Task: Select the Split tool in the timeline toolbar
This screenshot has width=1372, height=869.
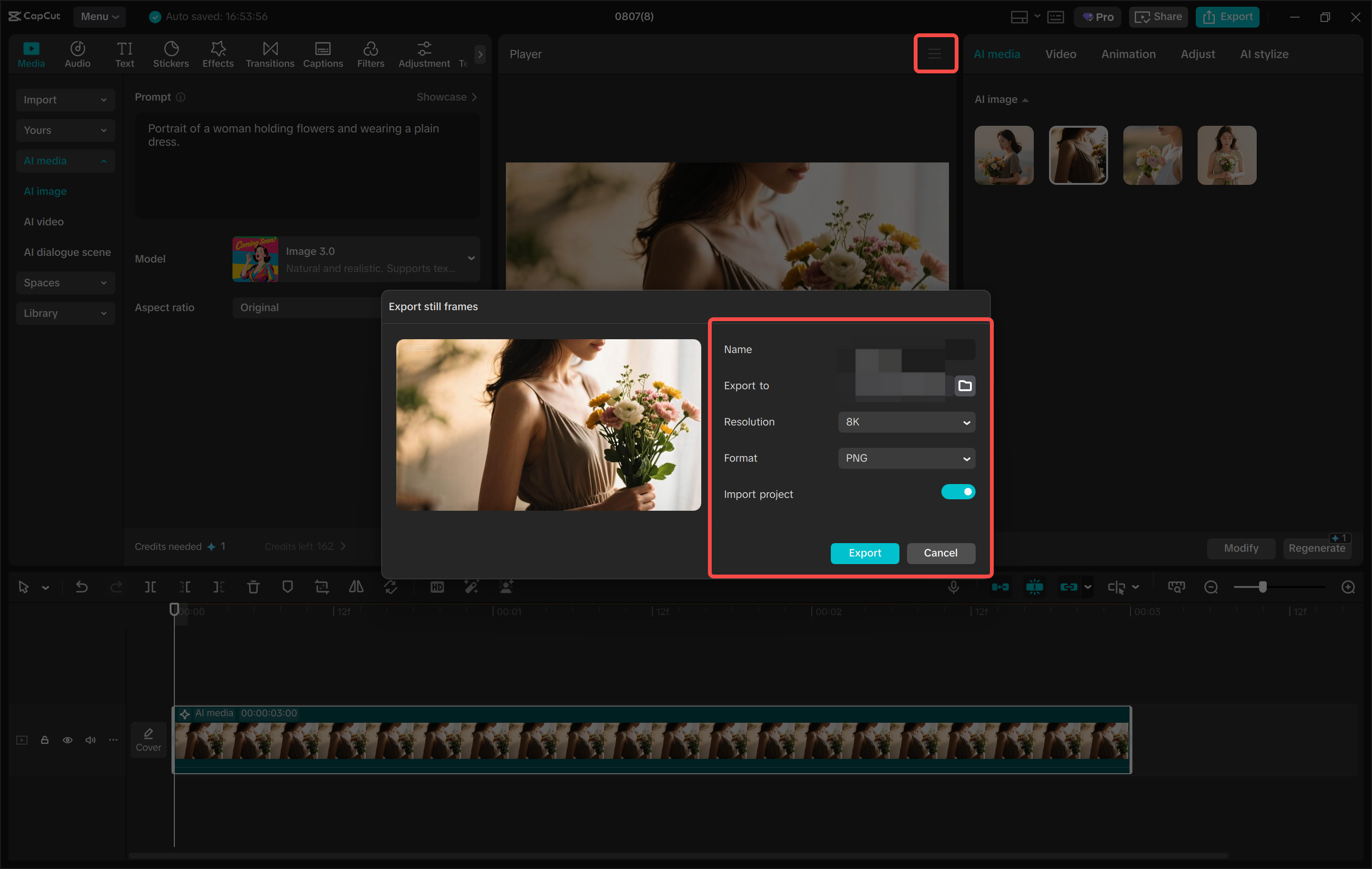Action: pyautogui.click(x=151, y=587)
